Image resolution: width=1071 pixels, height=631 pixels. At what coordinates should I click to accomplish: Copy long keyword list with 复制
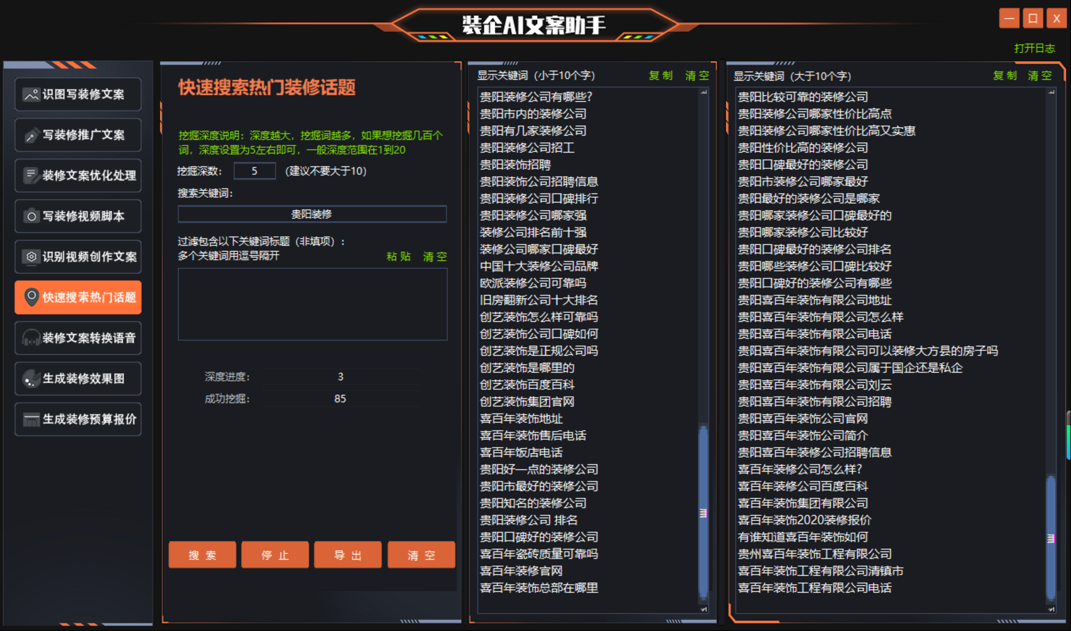pos(1005,76)
